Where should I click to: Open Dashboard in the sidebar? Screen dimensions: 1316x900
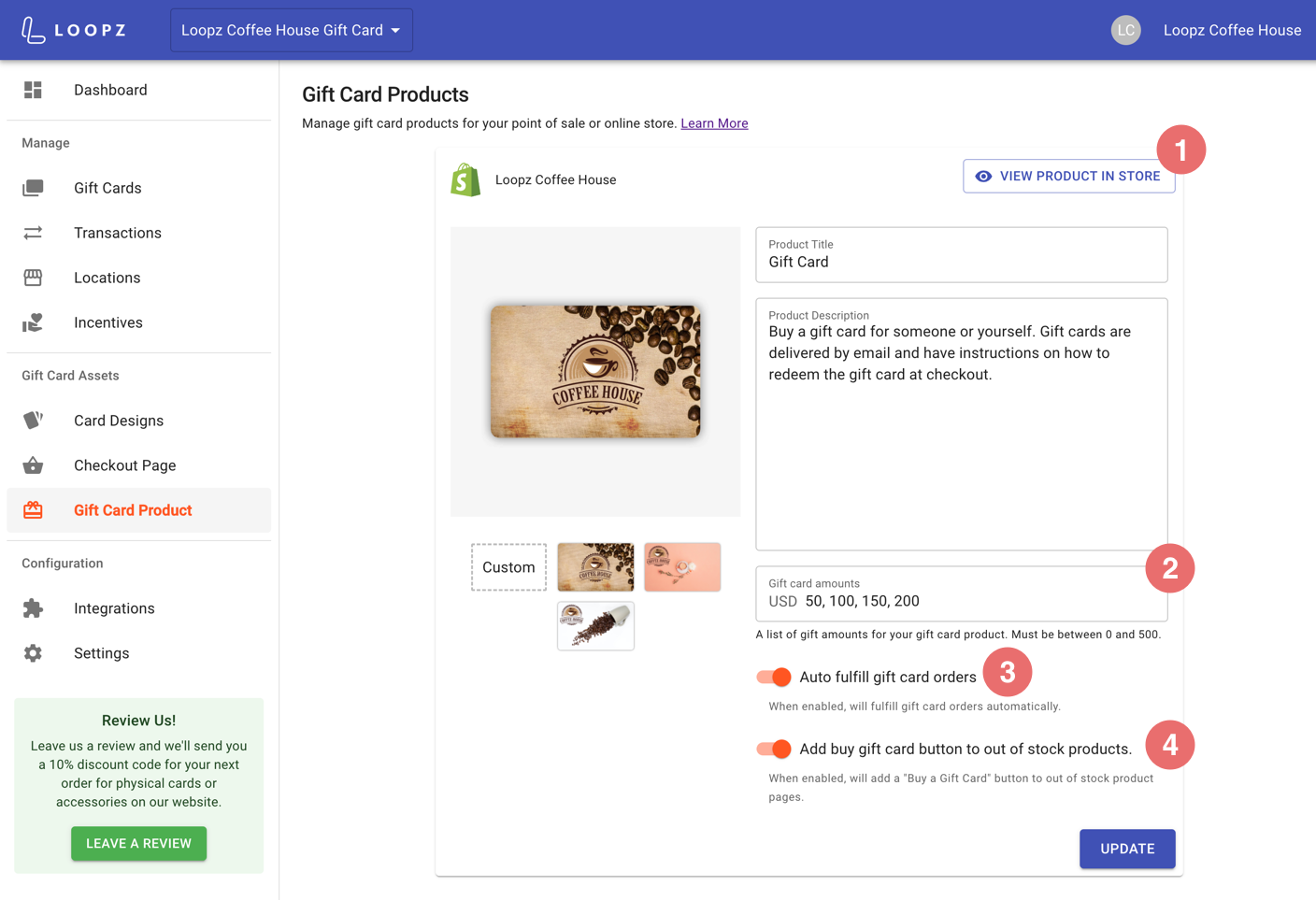coord(138,90)
